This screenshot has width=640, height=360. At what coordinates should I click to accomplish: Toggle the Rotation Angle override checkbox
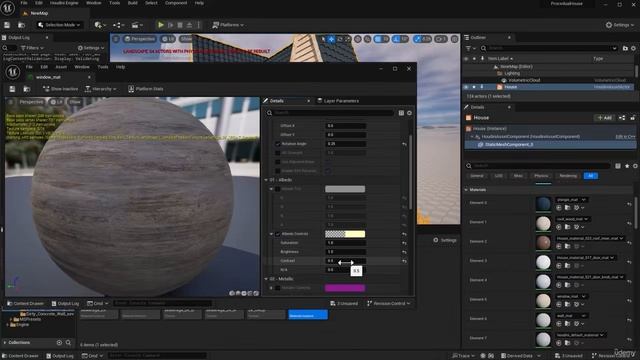click(278, 144)
